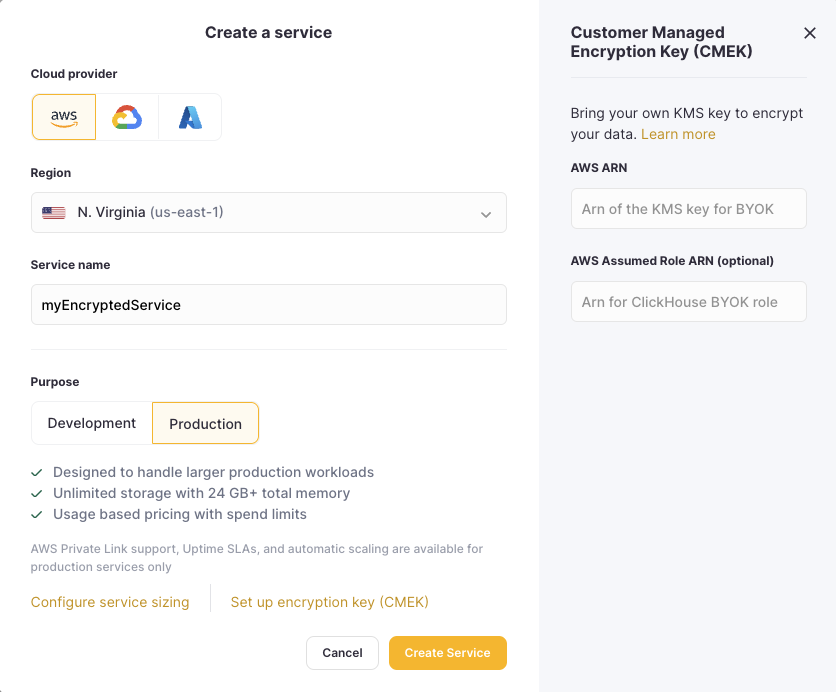Image resolution: width=836 pixels, height=692 pixels.
Task: Open the N. Virginia region selector
Action: pyautogui.click(x=268, y=213)
